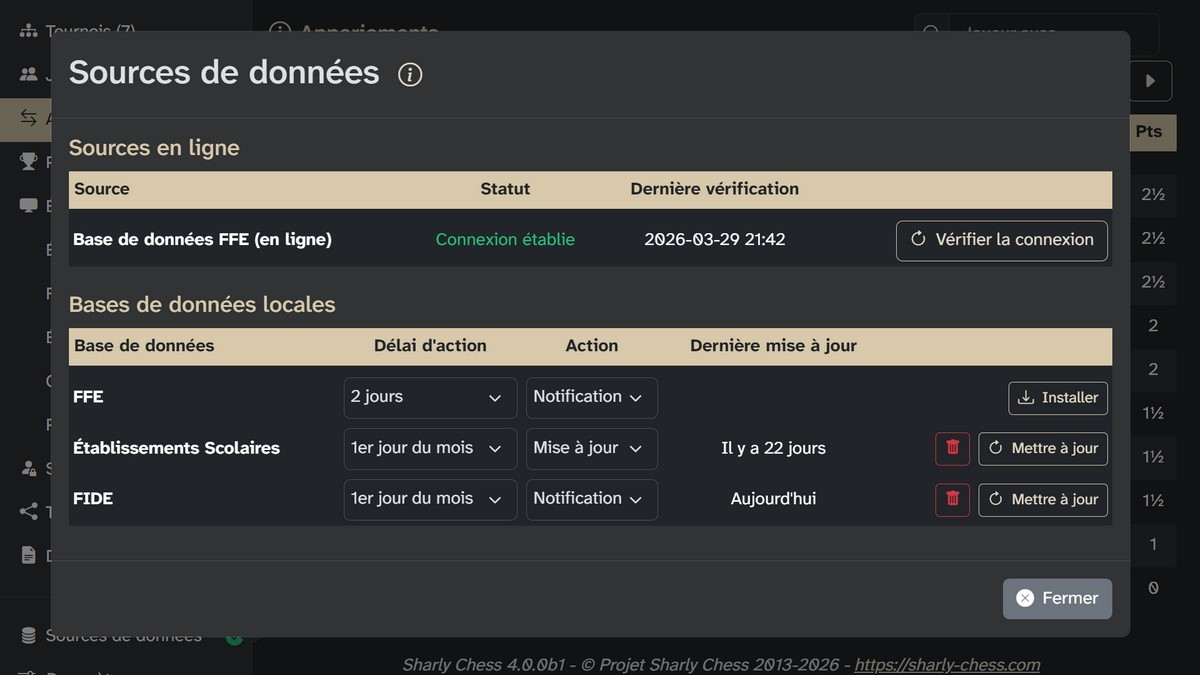Open the sharly-chess.com footer link
The height and width of the screenshot is (675, 1200).
pos(946,665)
